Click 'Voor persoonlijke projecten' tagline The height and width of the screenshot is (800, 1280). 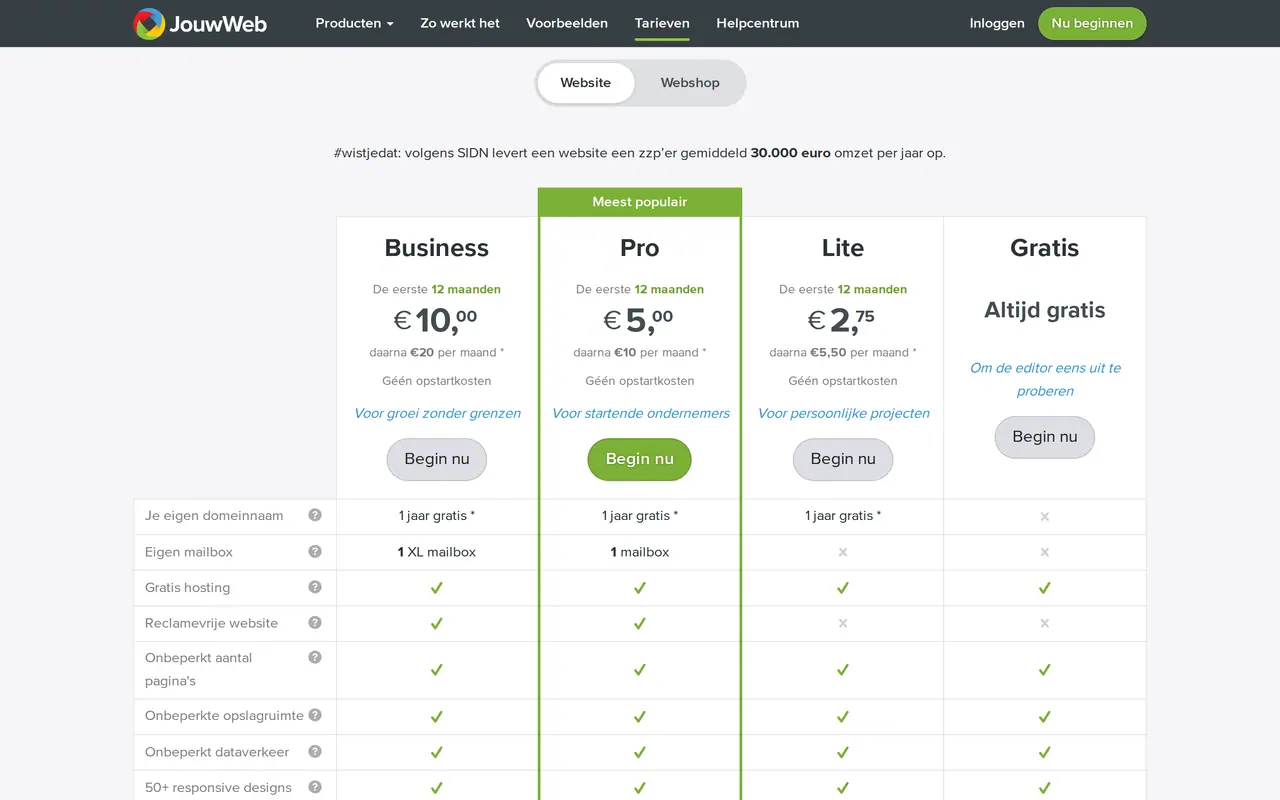coord(844,413)
